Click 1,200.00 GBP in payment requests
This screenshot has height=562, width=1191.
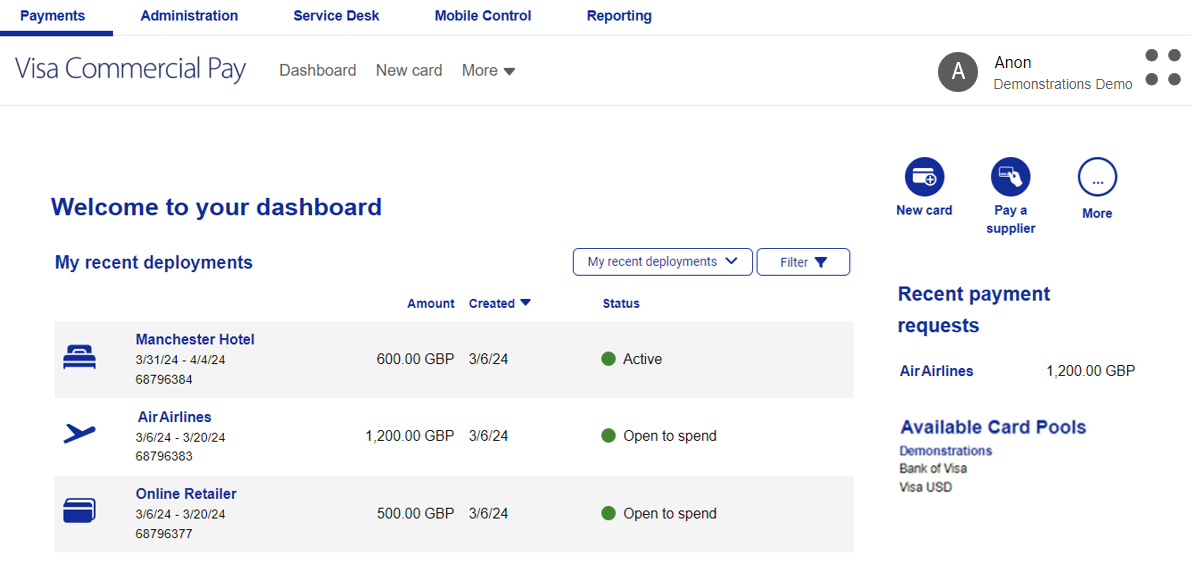tap(1091, 371)
